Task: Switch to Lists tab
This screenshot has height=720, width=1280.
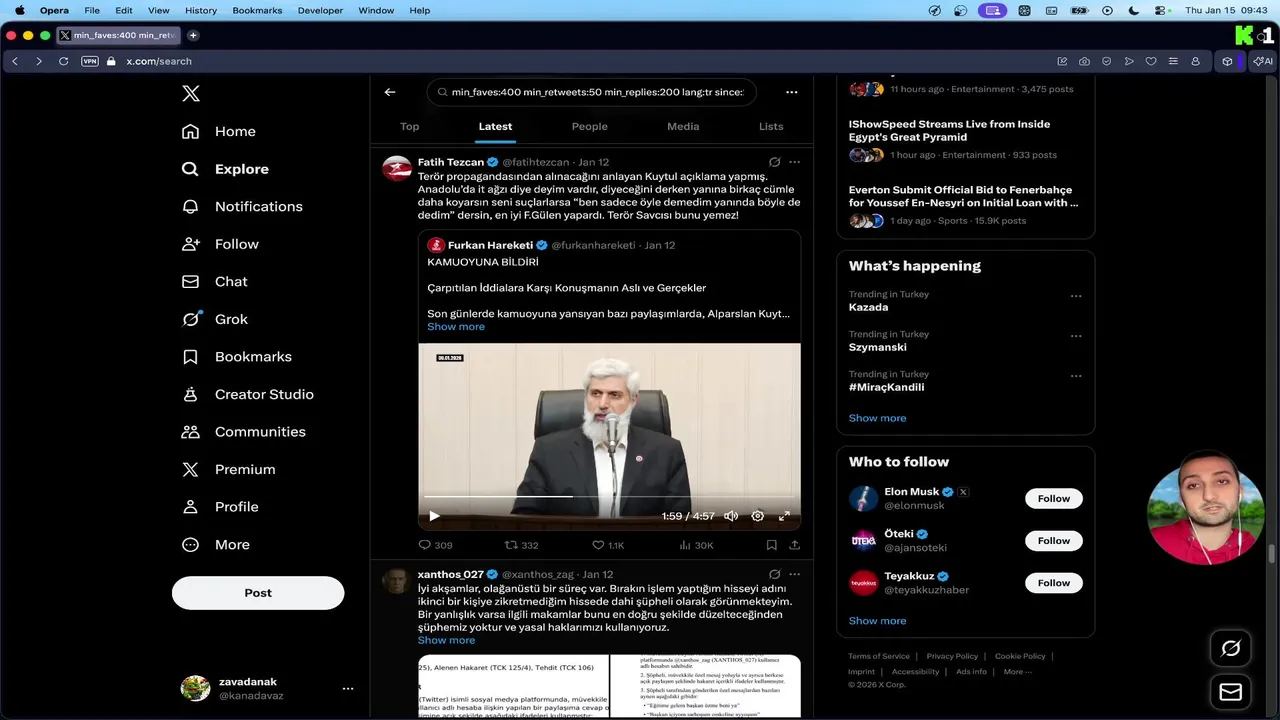Action: tap(771, 126)
